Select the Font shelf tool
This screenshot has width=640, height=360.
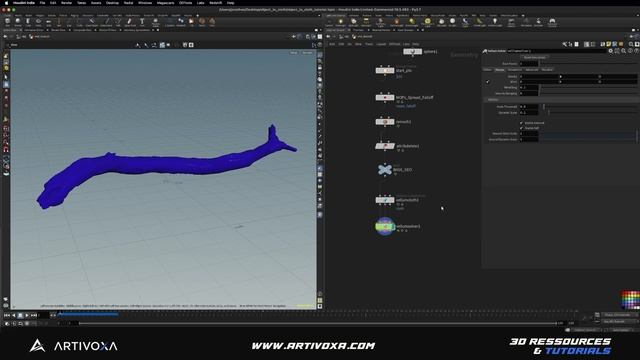(x=142, y=22)
